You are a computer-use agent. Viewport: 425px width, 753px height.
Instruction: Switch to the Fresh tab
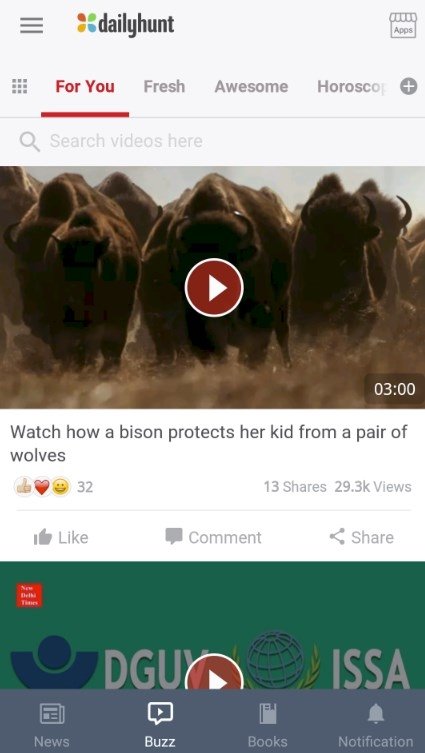point(164,86)
